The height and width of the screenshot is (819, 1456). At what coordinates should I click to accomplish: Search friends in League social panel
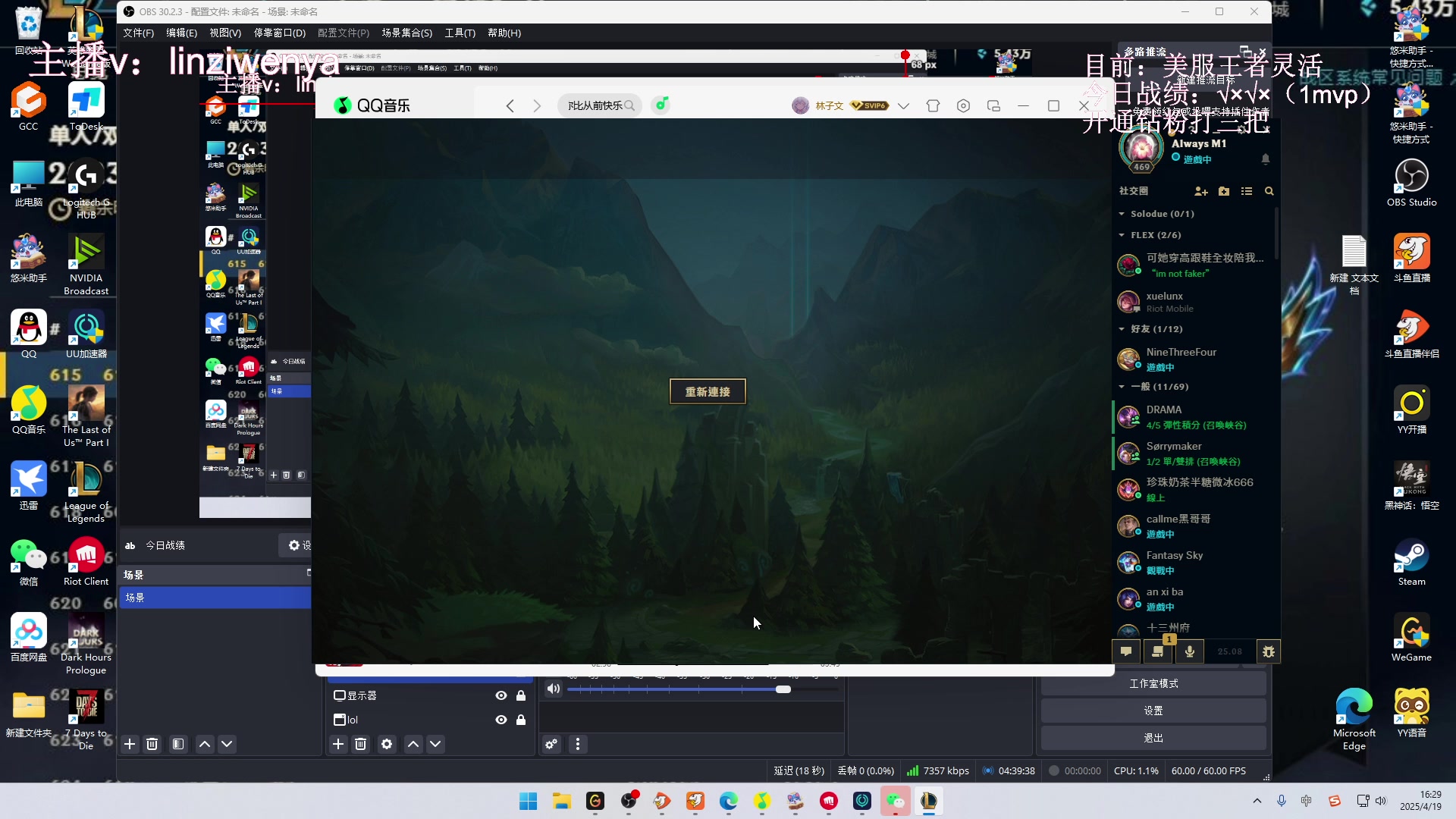pos(1269,192)
